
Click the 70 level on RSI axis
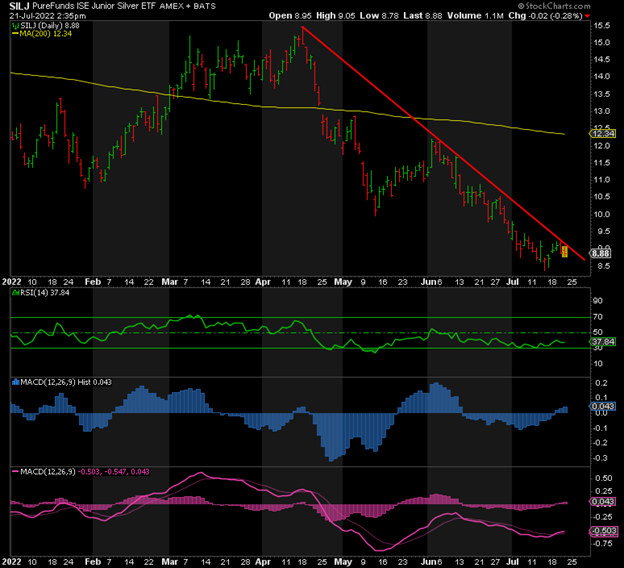pyautogui.click(x=598, y=317)
